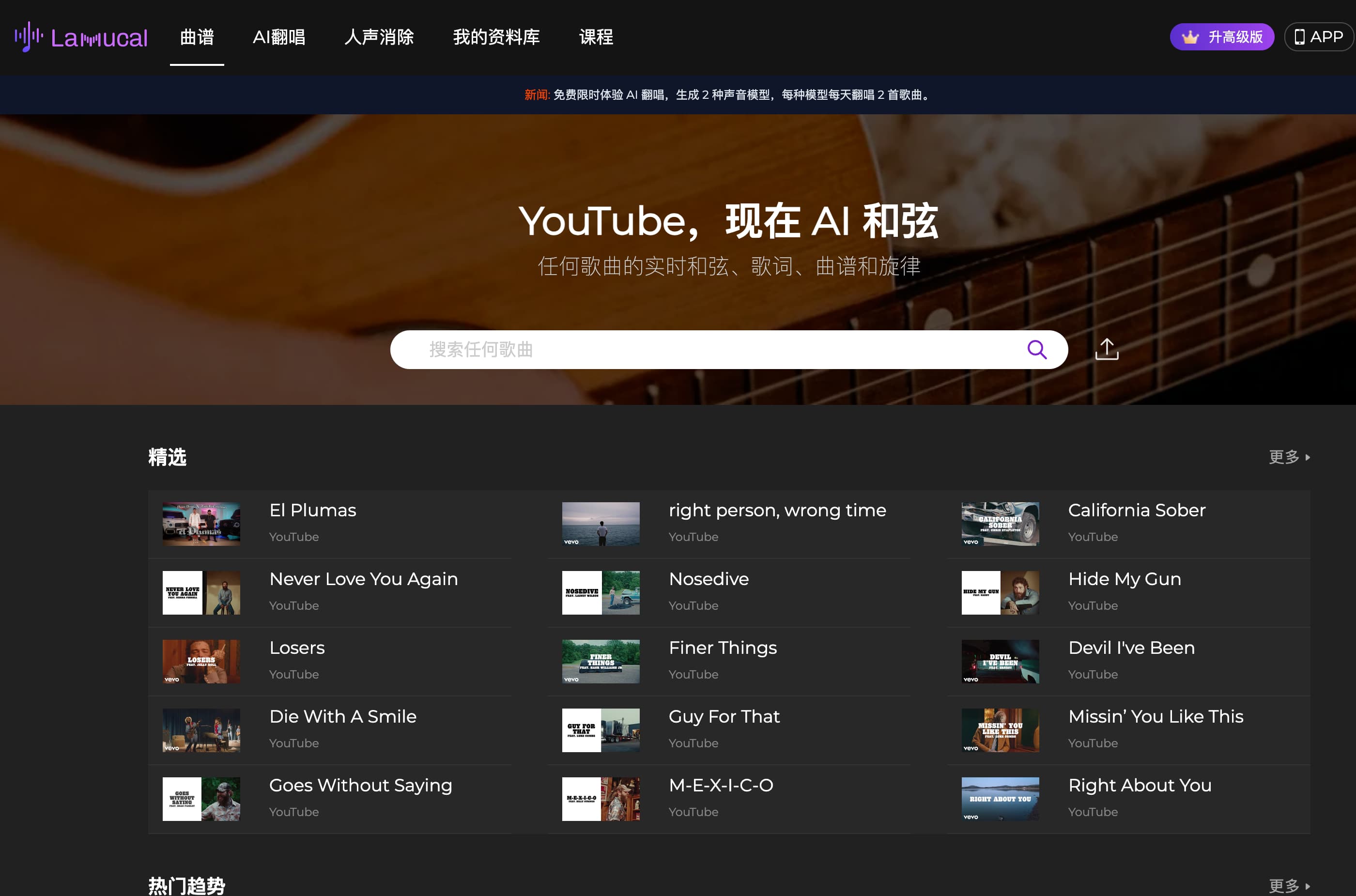1356x896 pixels.
Task: Open Devil I've Been thumbnail
Action: [x=1000, y=662]
